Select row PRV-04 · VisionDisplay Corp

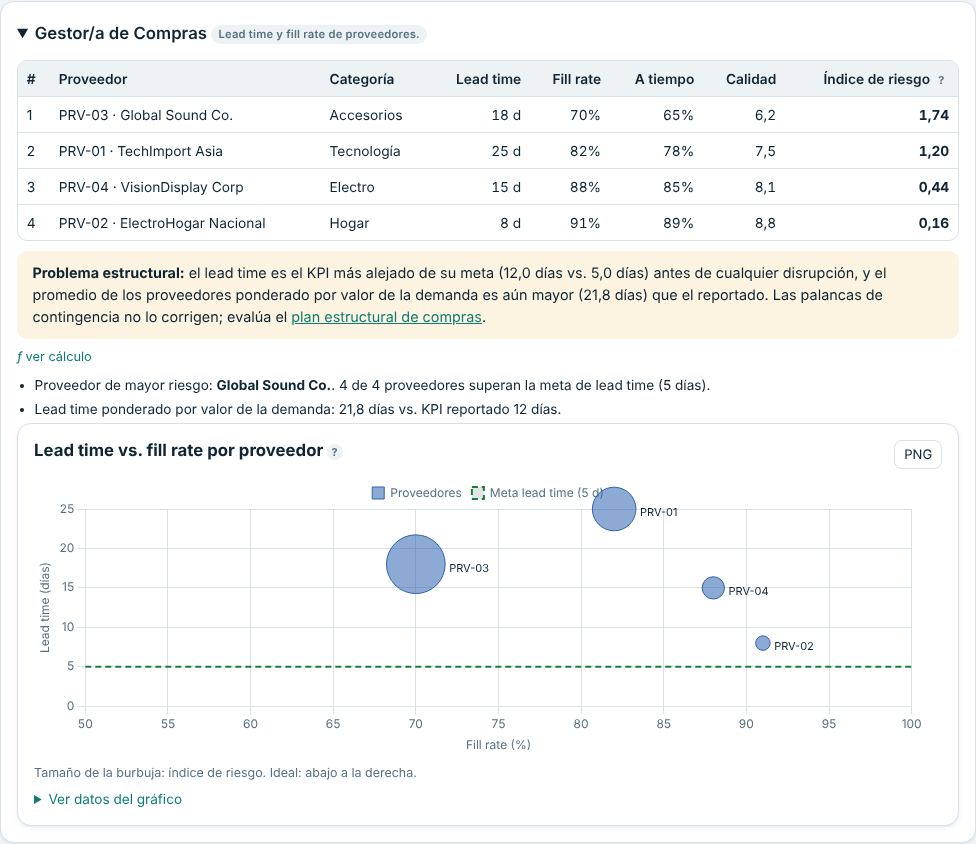coord(488,187)
